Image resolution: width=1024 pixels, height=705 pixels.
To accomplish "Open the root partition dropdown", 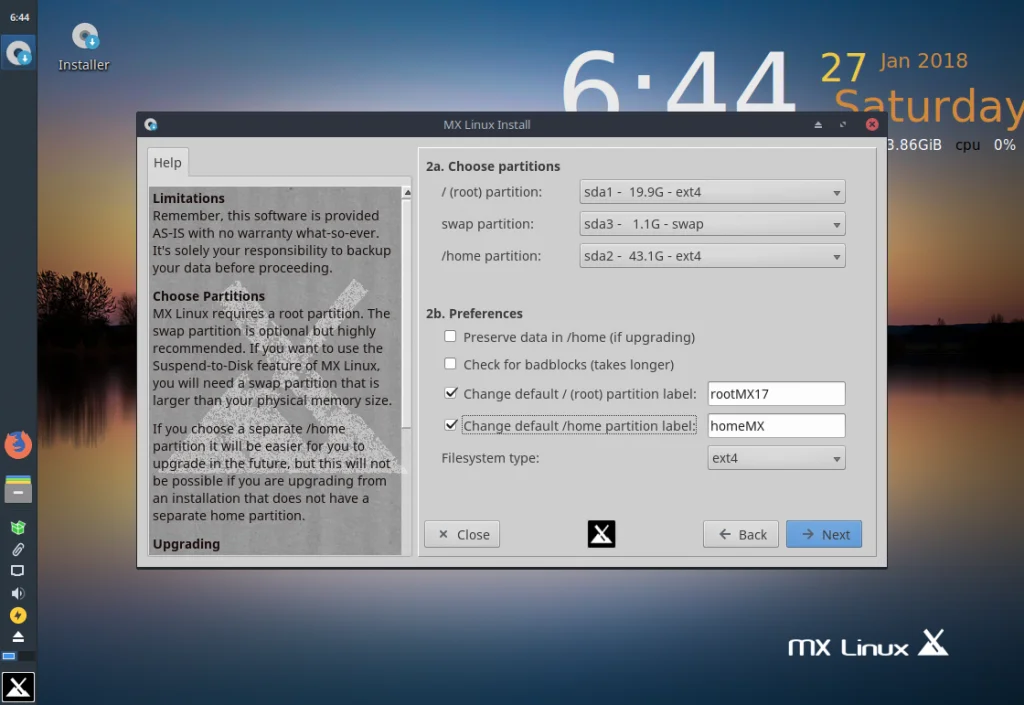I will [712, 192].
